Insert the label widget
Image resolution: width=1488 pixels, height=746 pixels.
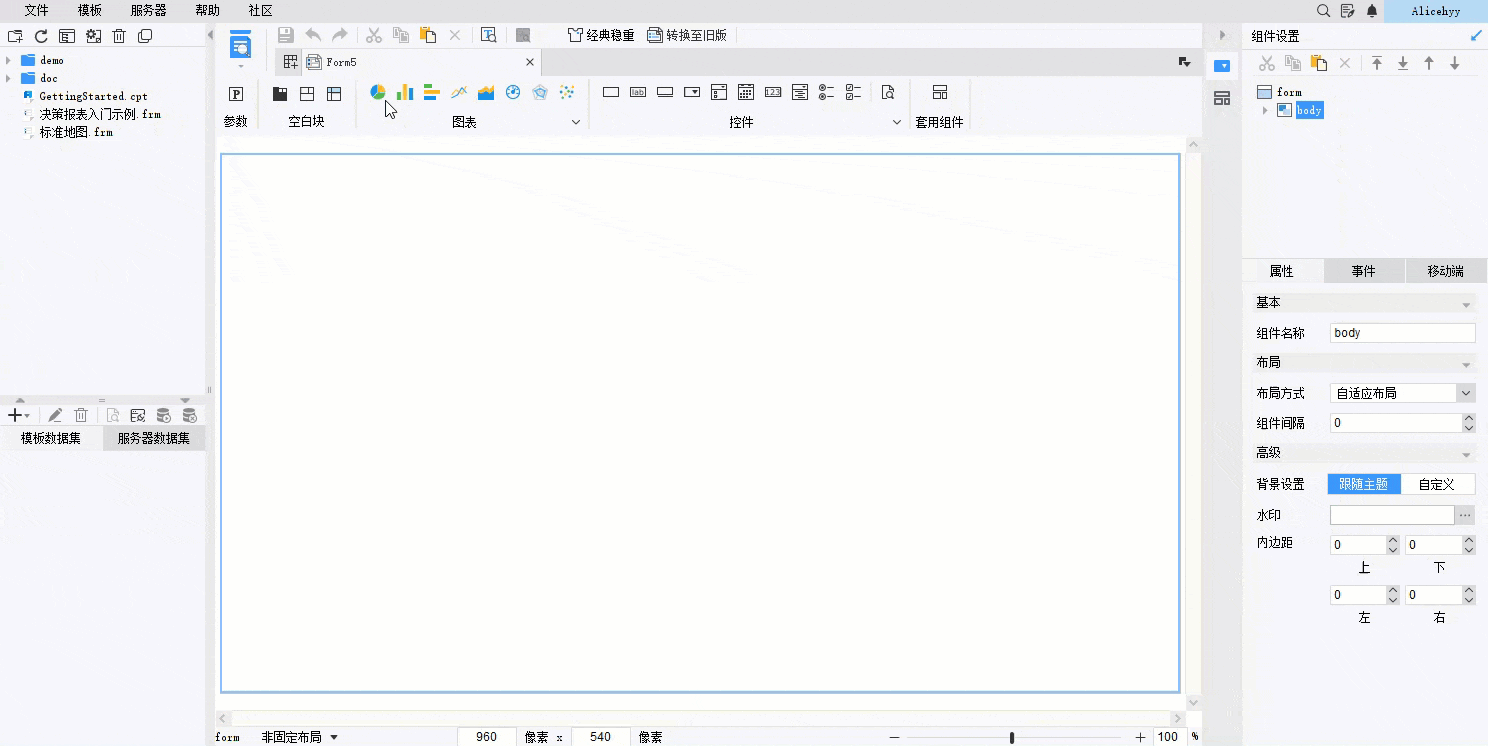click(638, 92)
